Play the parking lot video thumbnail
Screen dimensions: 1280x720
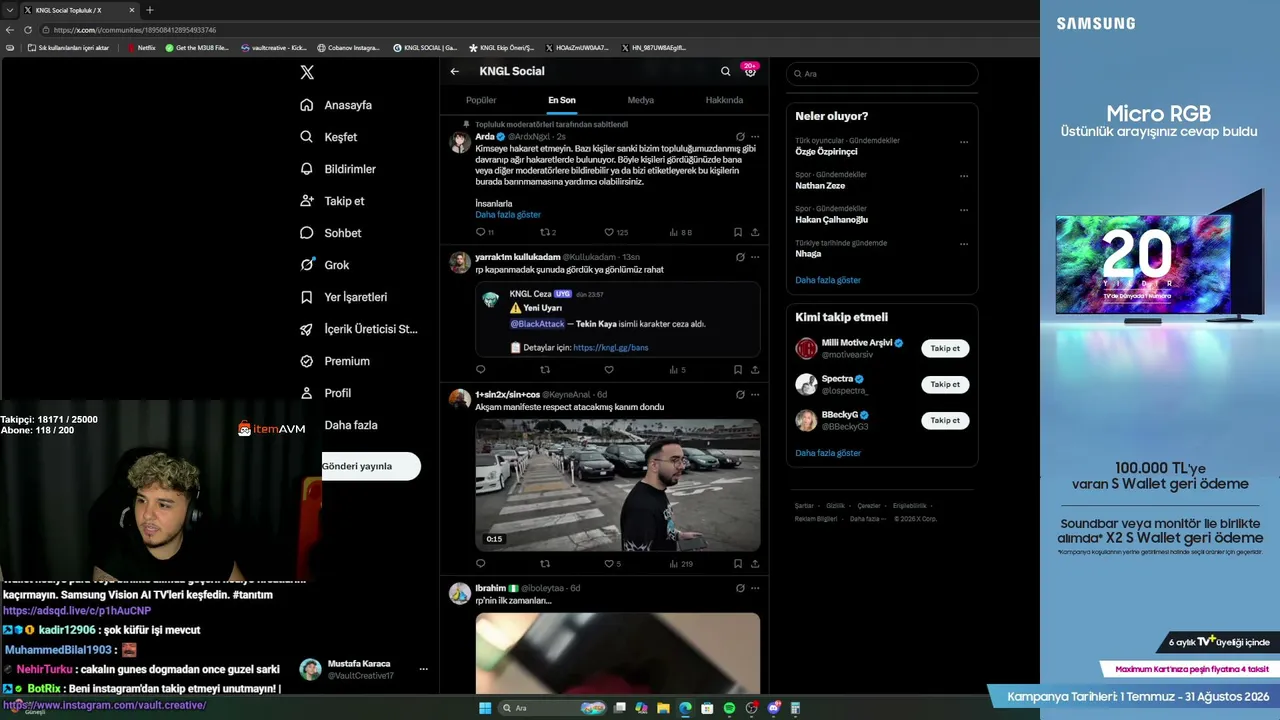pyautogui.click(x=617, y=485)
